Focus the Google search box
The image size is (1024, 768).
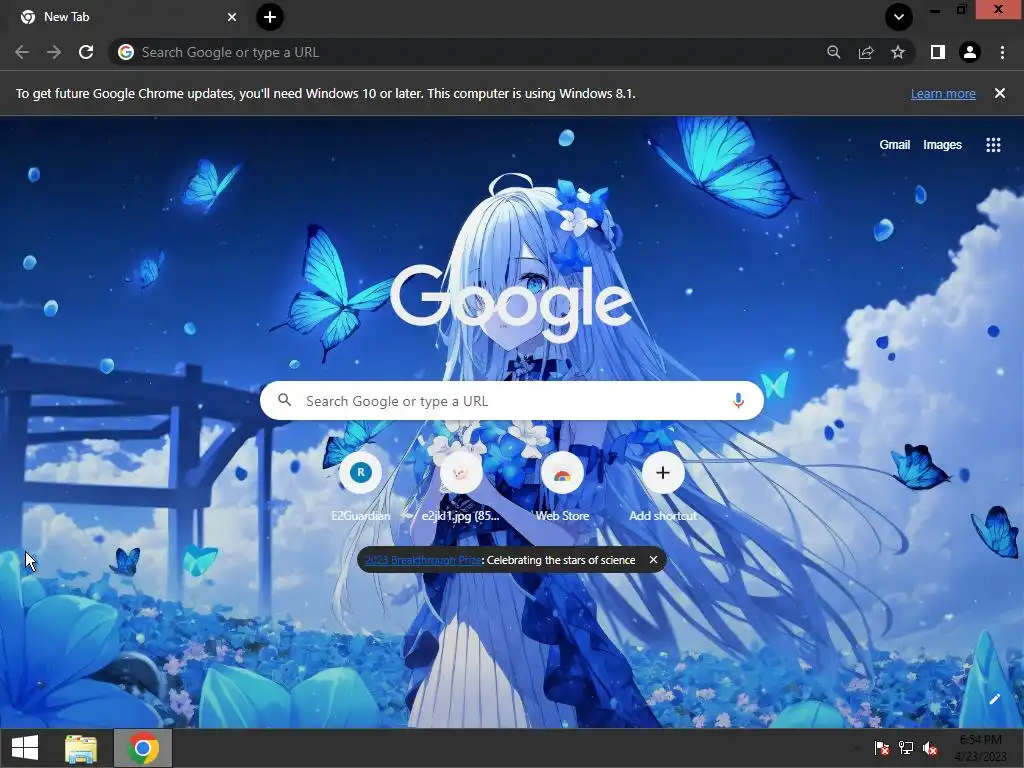[512, 400]
